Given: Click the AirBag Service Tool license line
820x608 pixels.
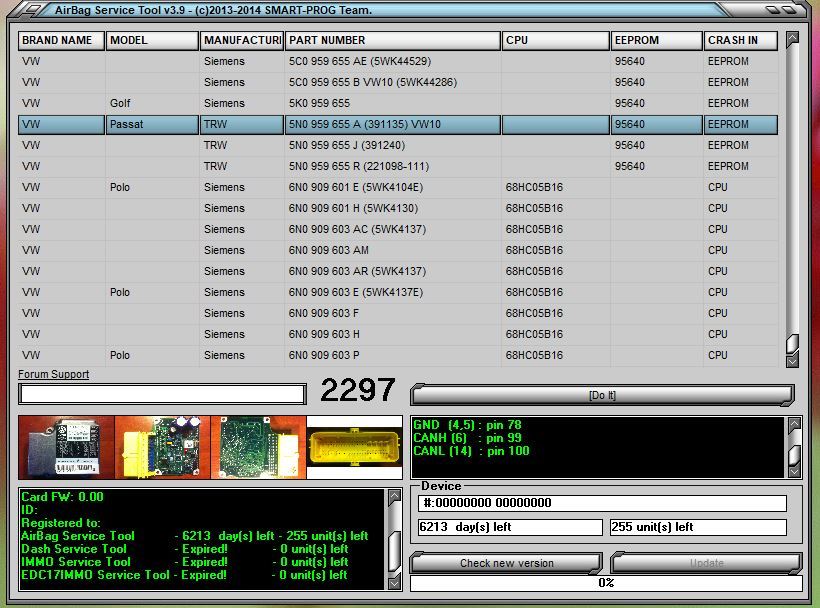Looking at the screenshot, I should [195, 536].
